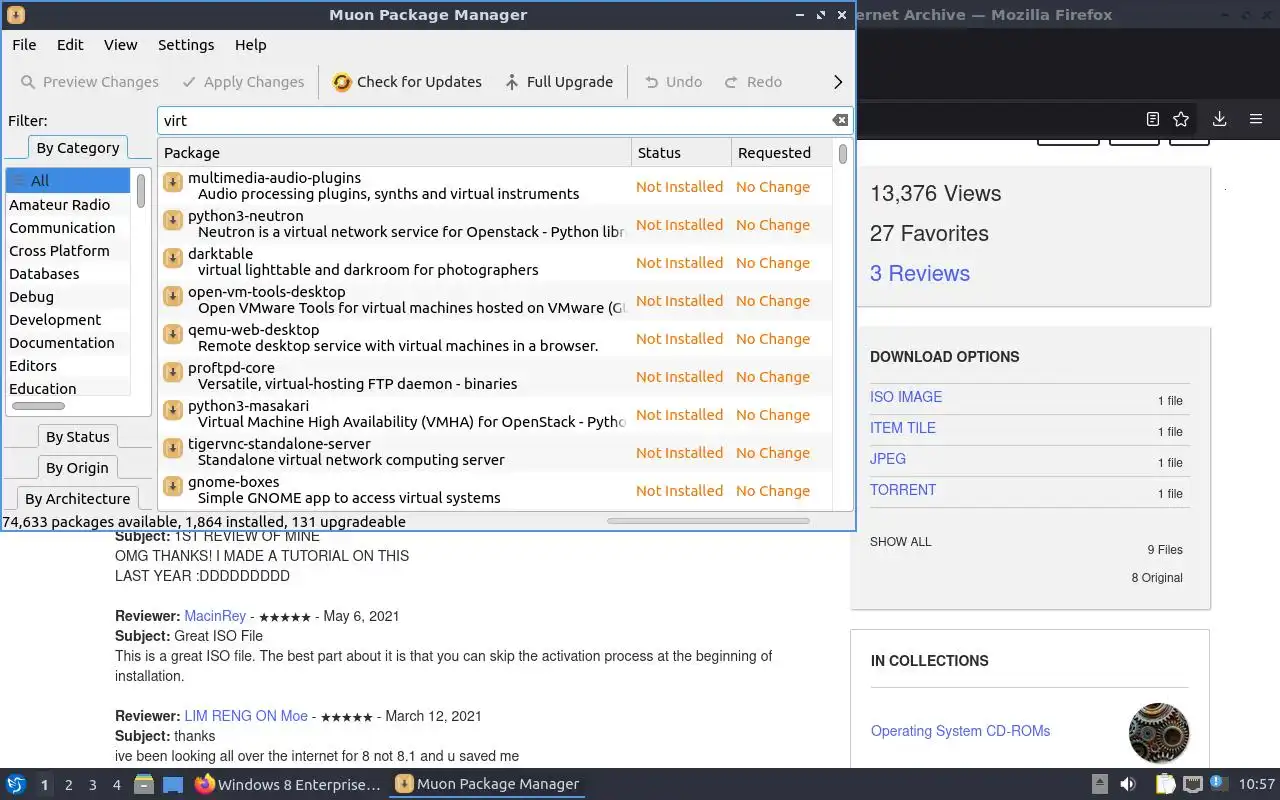Switch to the By Origin tab
Viewport: 1280px width, 800px height.
coord(77,468)
